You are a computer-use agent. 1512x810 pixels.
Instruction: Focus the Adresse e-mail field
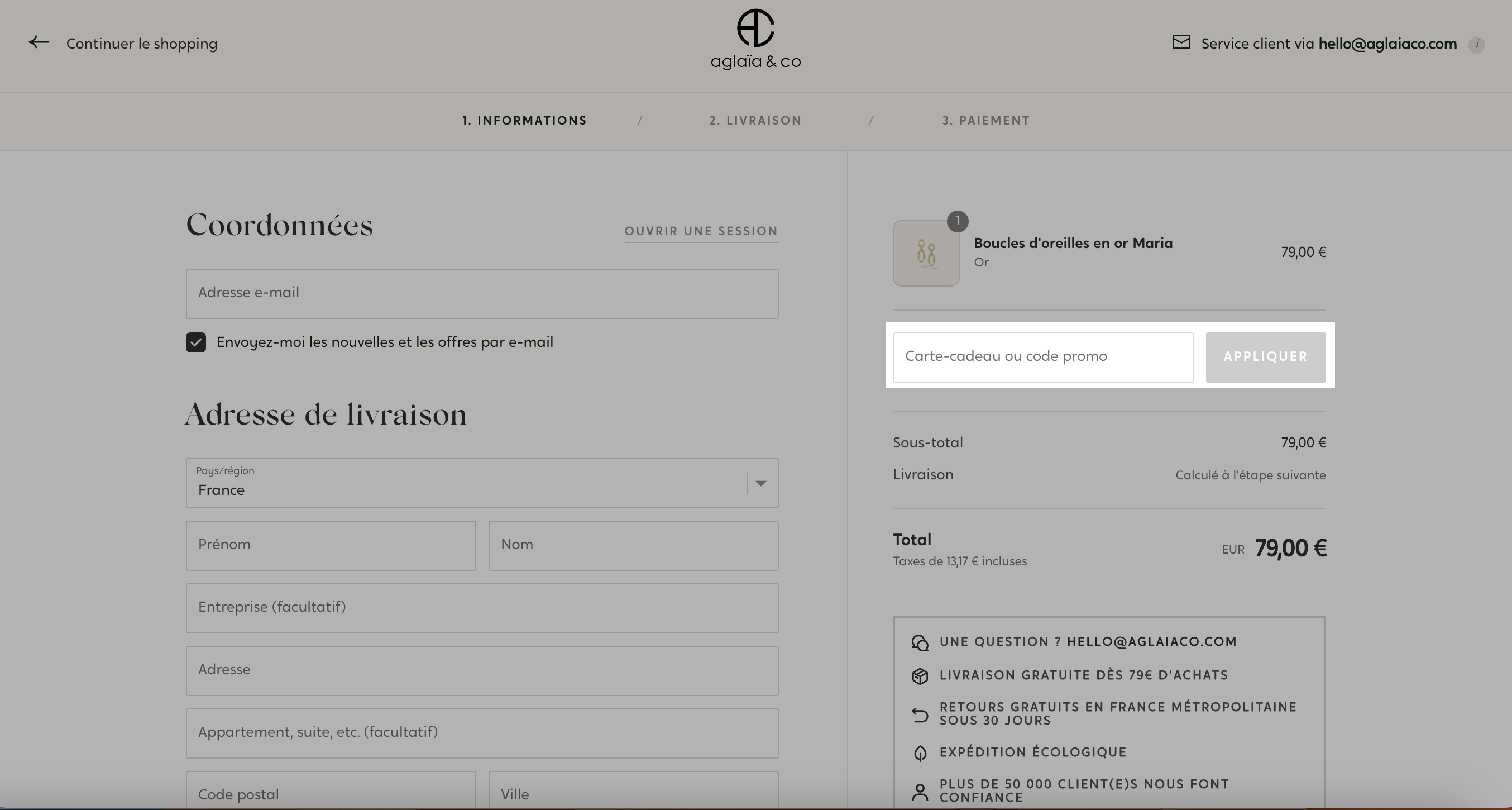point(482,294)
